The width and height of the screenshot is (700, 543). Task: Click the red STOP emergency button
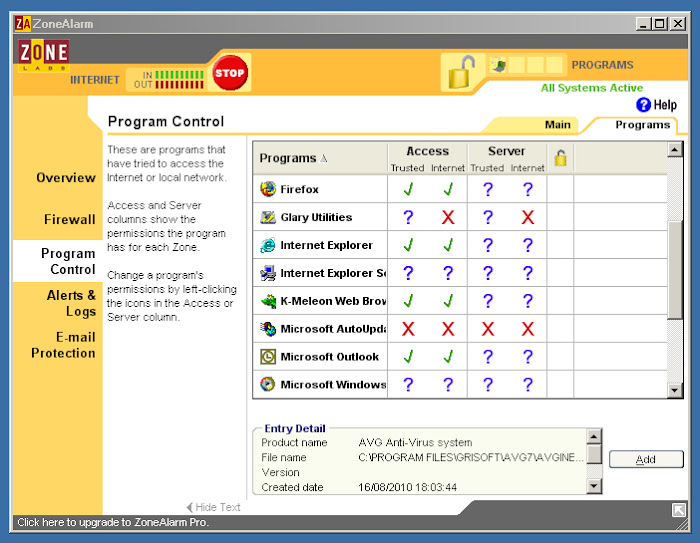(229, 72)
